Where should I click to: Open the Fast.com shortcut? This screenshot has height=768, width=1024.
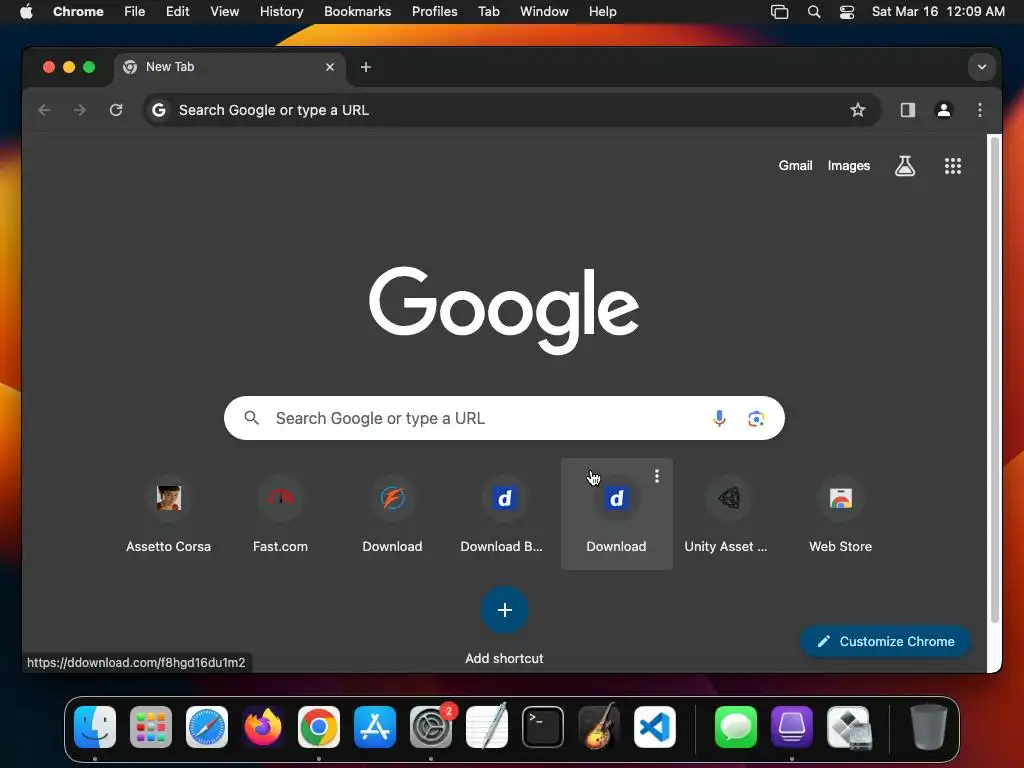[x=280, y=514]
